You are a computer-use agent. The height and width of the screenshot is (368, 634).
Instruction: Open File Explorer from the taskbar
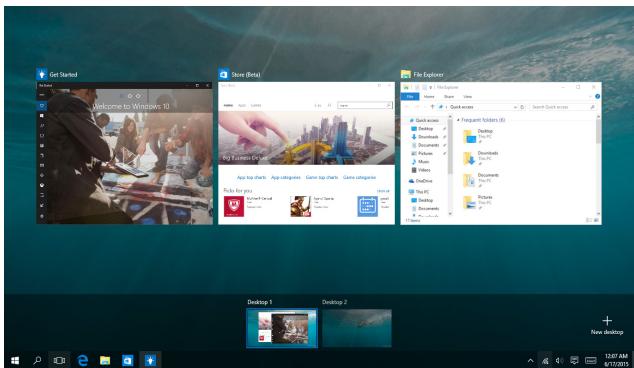(105, 360)
